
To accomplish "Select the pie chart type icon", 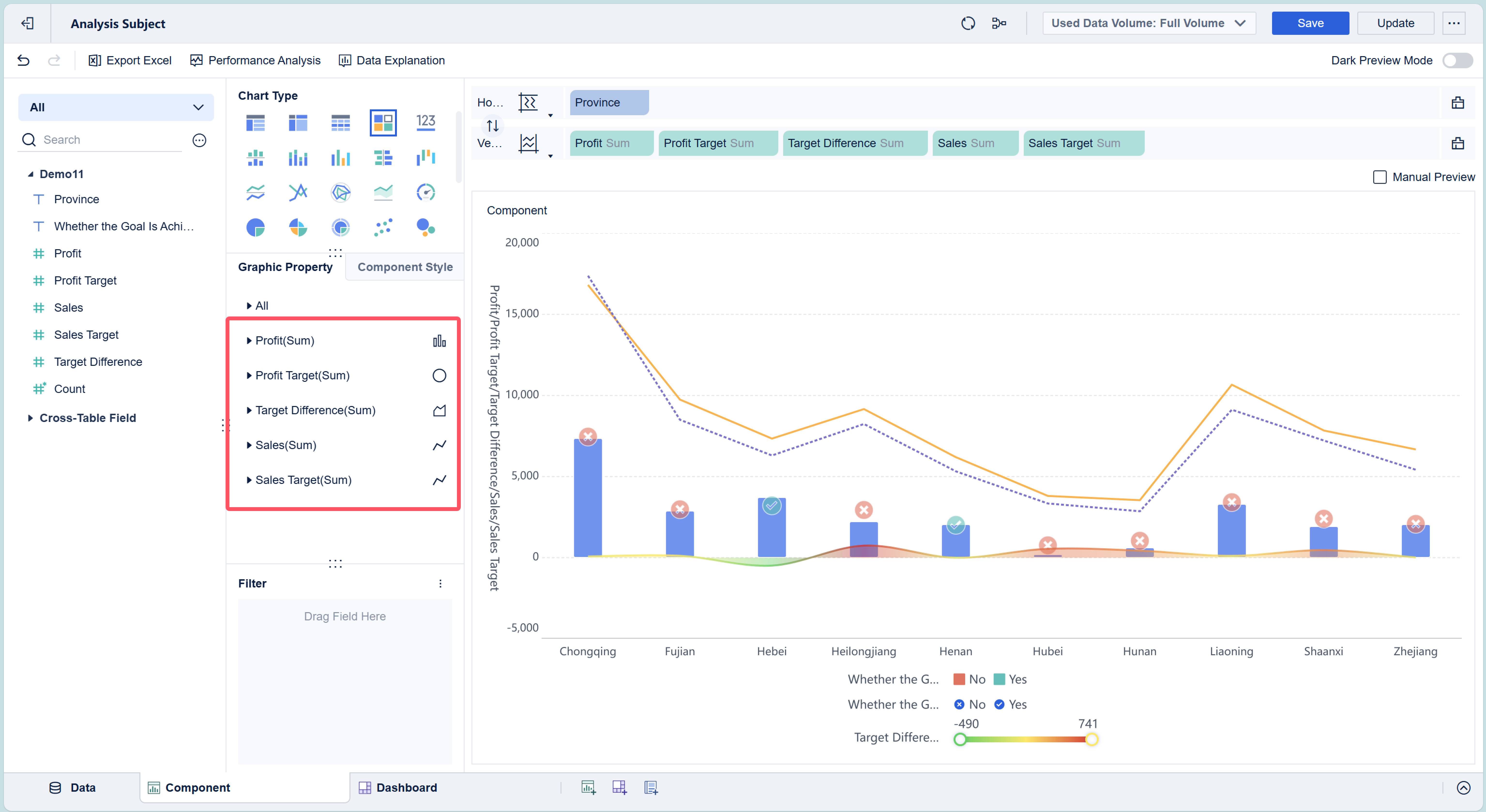I will click(x=255, y=227).
